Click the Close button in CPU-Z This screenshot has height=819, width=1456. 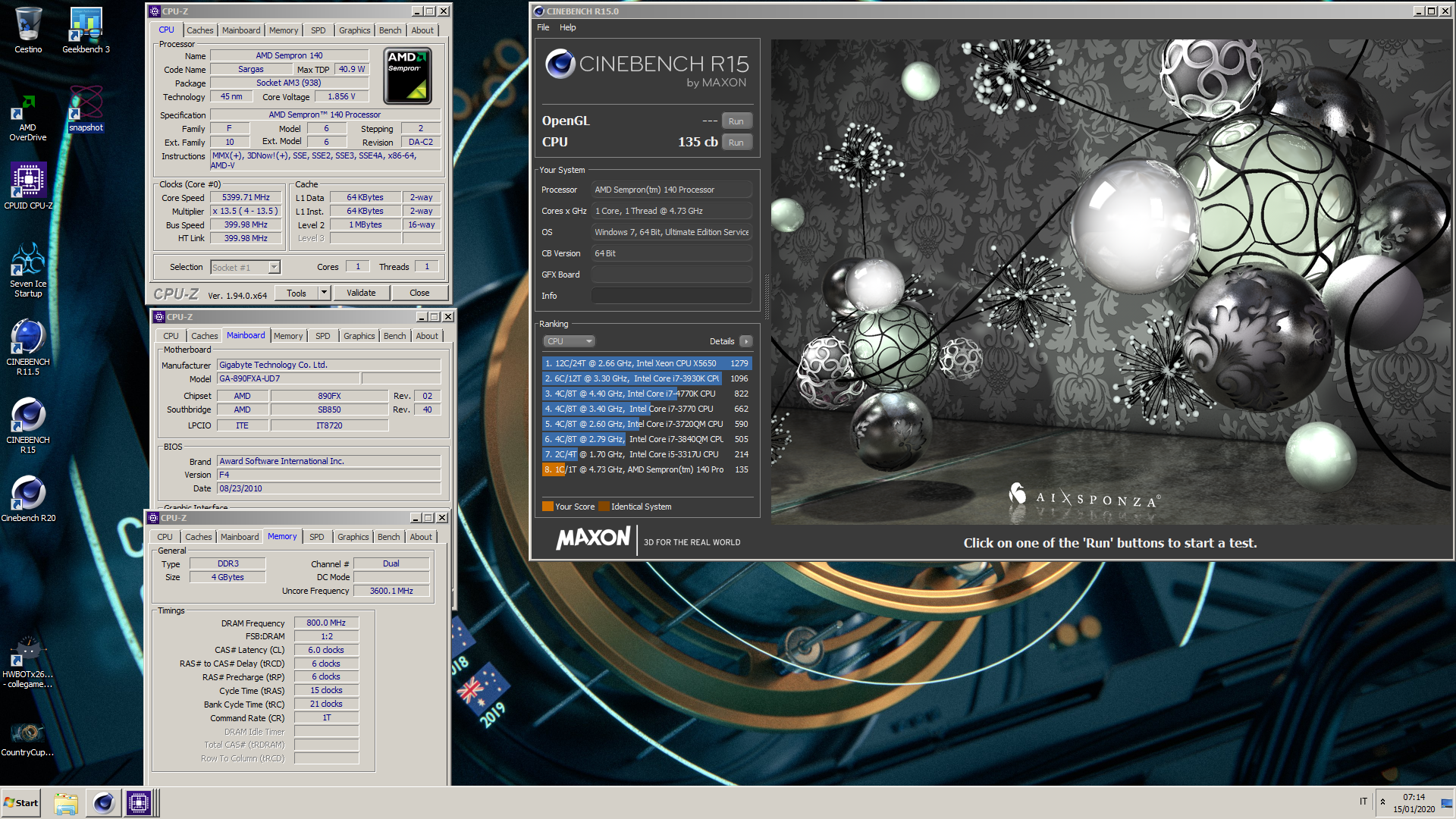[419, 293]
